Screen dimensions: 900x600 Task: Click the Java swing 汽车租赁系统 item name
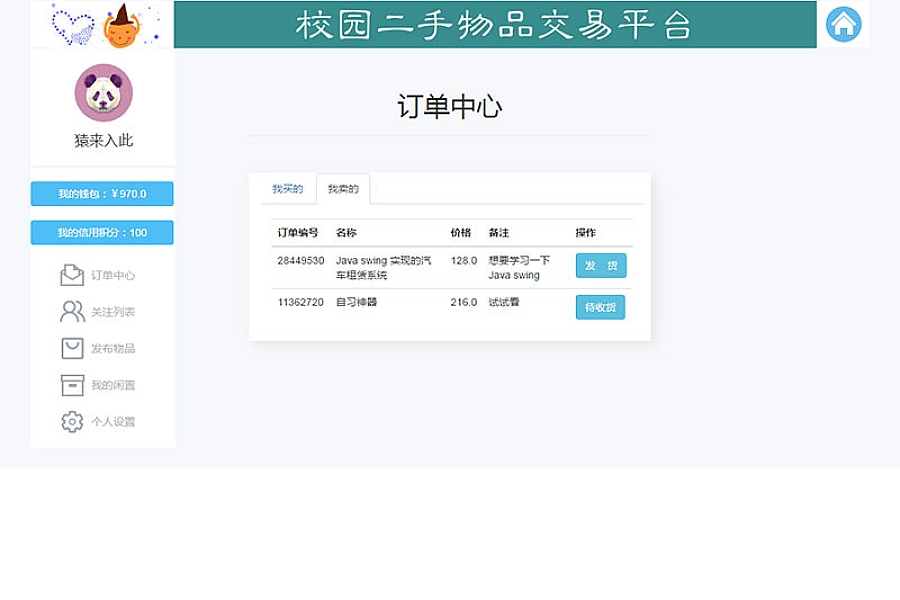click(x=383, y=268)
